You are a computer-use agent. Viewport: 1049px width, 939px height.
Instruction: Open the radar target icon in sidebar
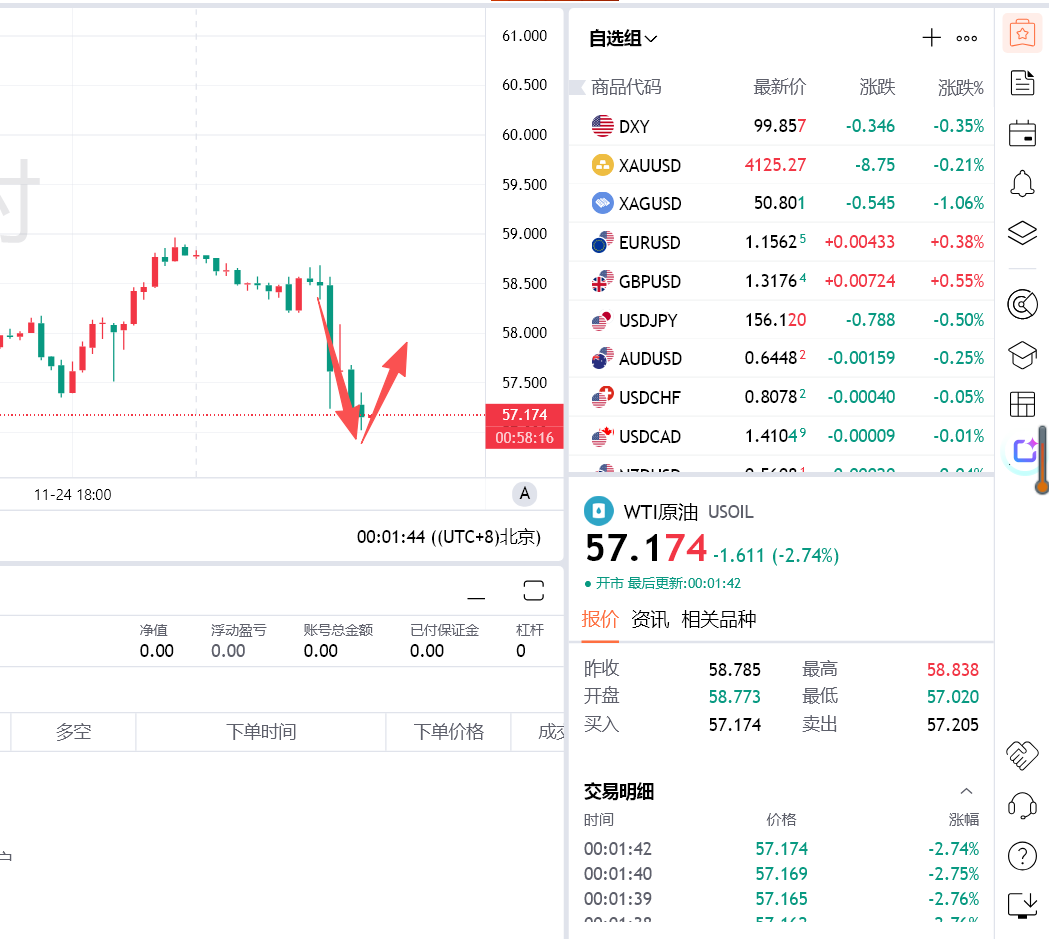point(1022,305)
